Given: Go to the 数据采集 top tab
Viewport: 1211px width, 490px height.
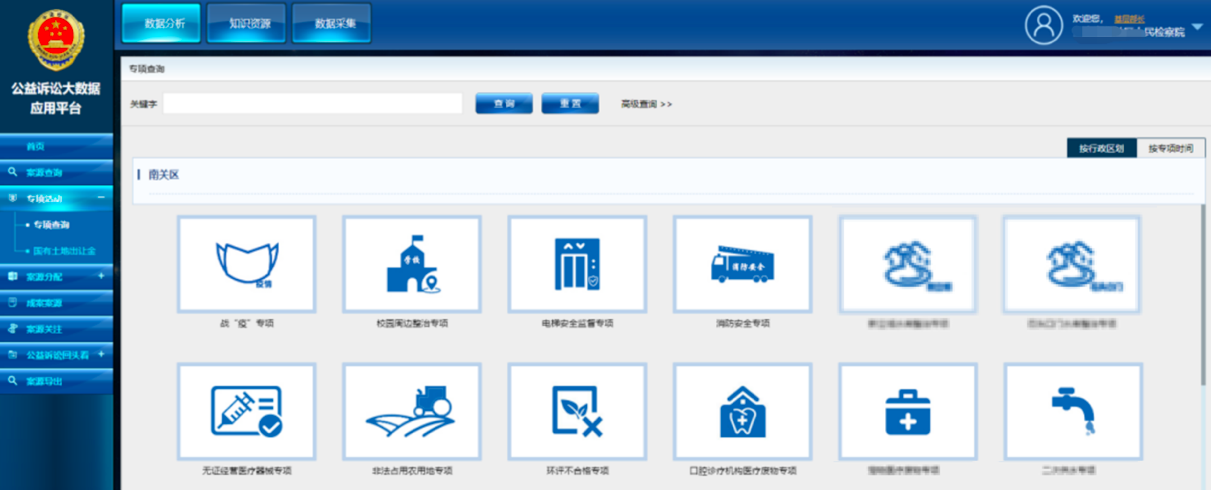Looking at the screenshot, I should [331, 23].
